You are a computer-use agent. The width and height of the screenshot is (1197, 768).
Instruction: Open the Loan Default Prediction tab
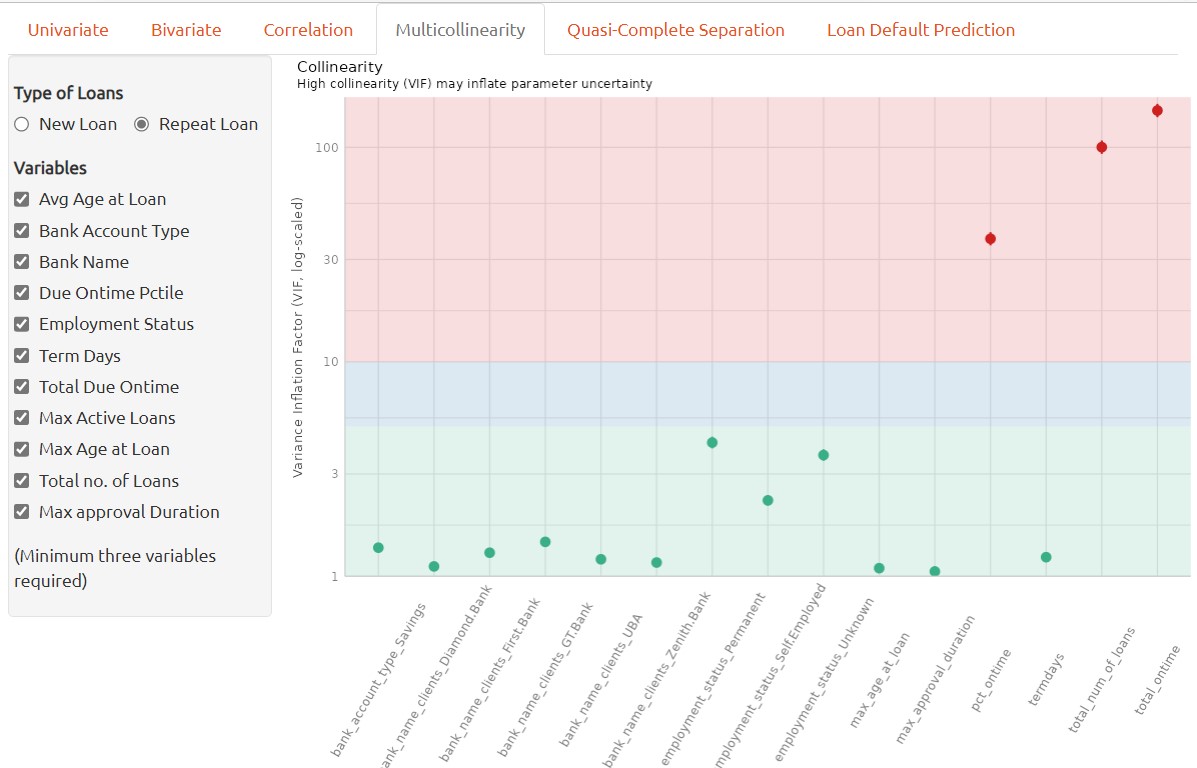tap(920, 30)
